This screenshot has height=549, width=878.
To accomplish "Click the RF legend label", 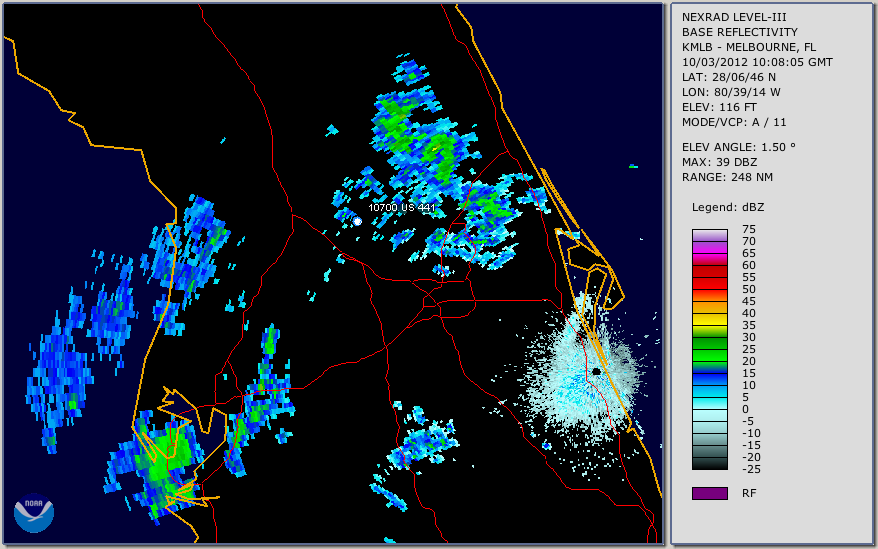I will tap(749, 493).
